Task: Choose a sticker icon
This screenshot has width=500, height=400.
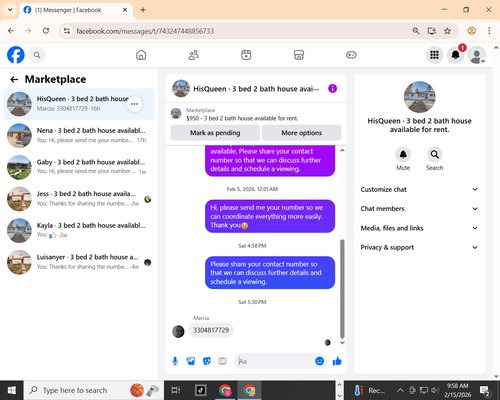Action: click(x=207, y=361)
